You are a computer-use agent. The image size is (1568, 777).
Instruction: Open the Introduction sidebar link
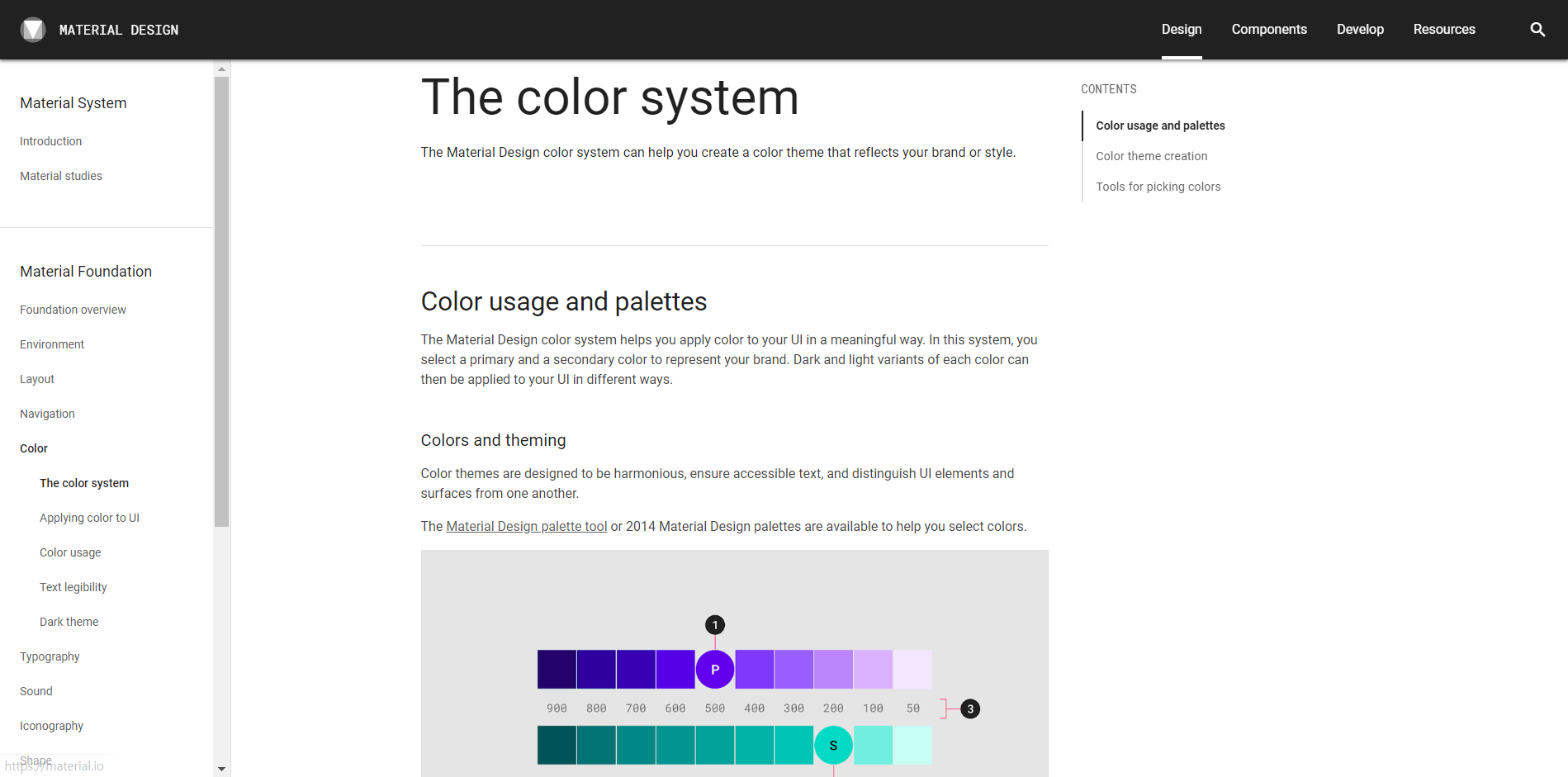[x=51, y=141]
